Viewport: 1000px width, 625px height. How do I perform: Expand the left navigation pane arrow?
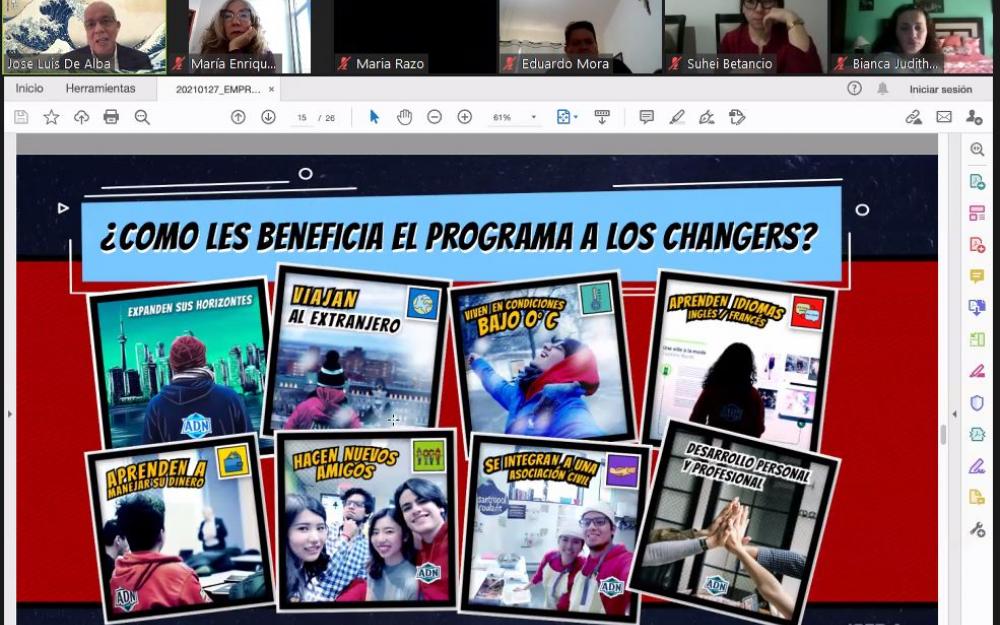click(9, 411)
